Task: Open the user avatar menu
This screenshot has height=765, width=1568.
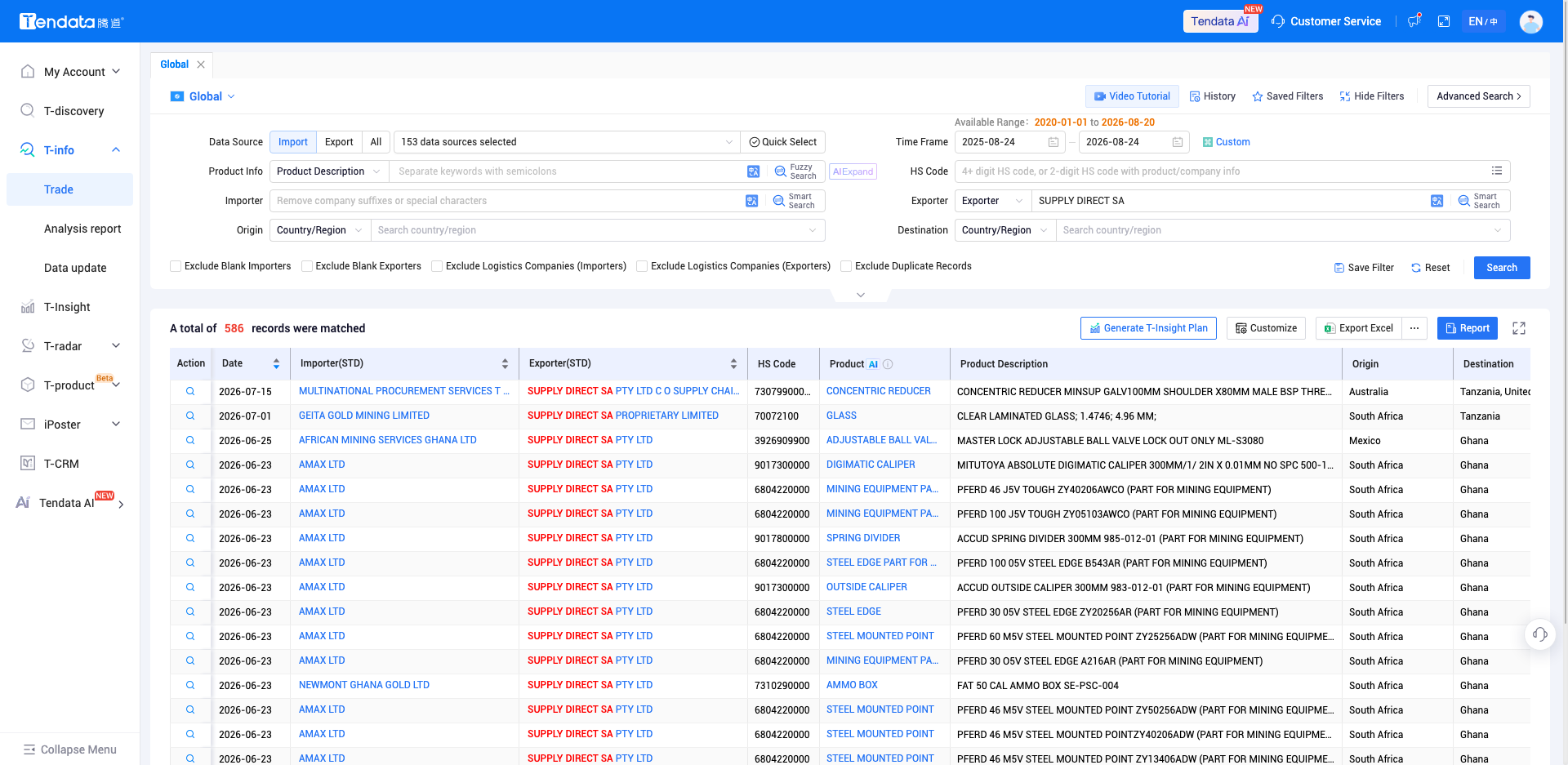Action: 1531,21
